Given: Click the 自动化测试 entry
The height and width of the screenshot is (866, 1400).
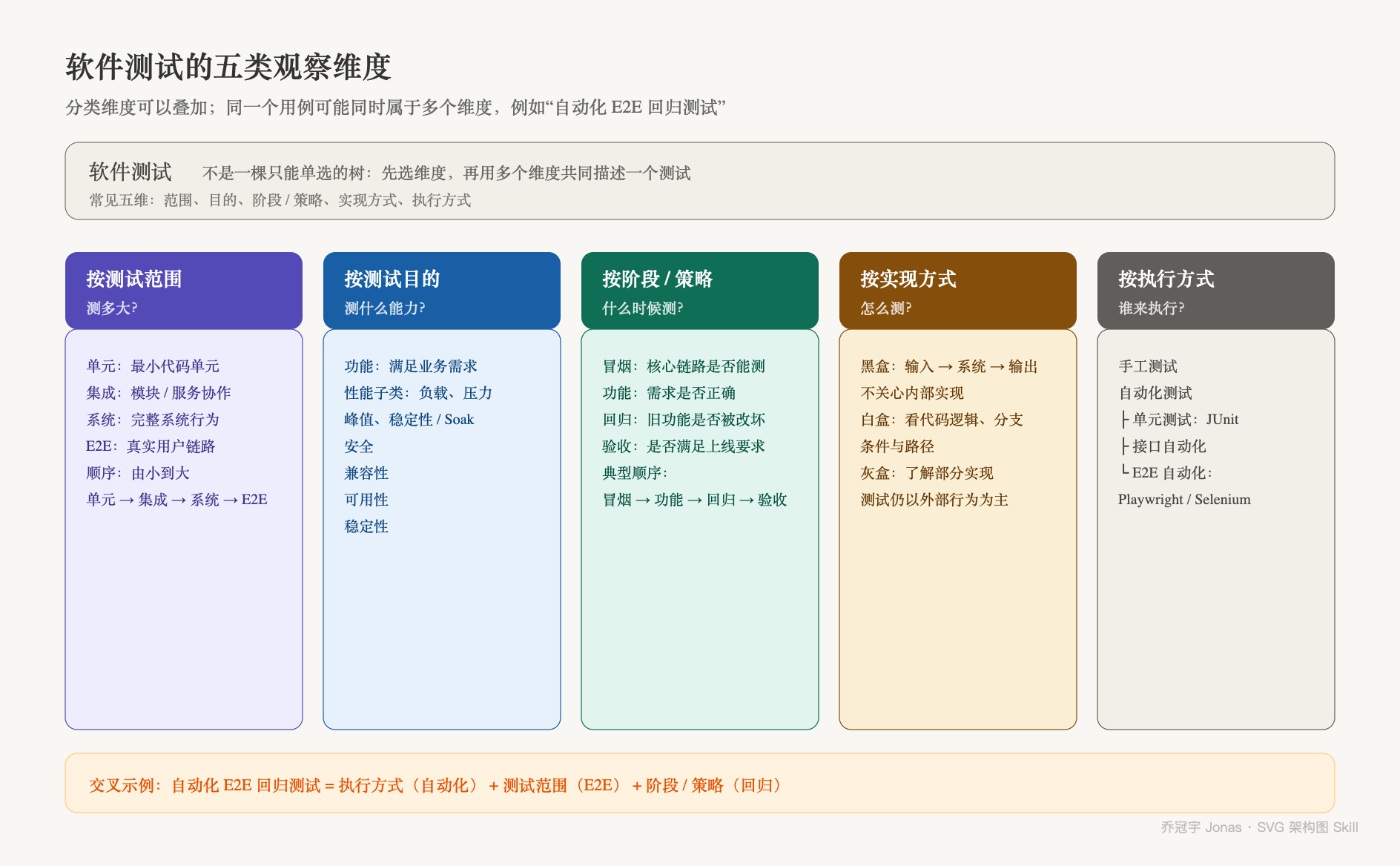Looking at the screenshot, I should click(x=1155, y=393).
